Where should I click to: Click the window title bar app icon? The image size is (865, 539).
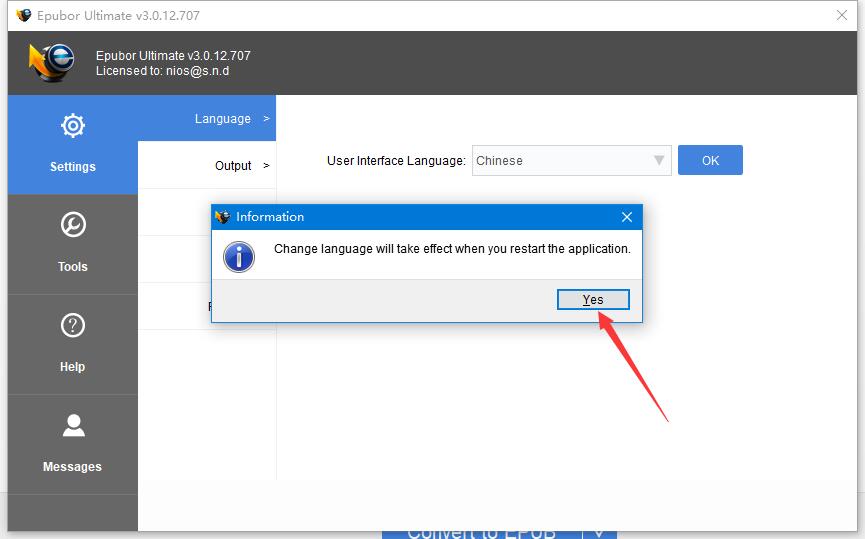click(24, 15)
